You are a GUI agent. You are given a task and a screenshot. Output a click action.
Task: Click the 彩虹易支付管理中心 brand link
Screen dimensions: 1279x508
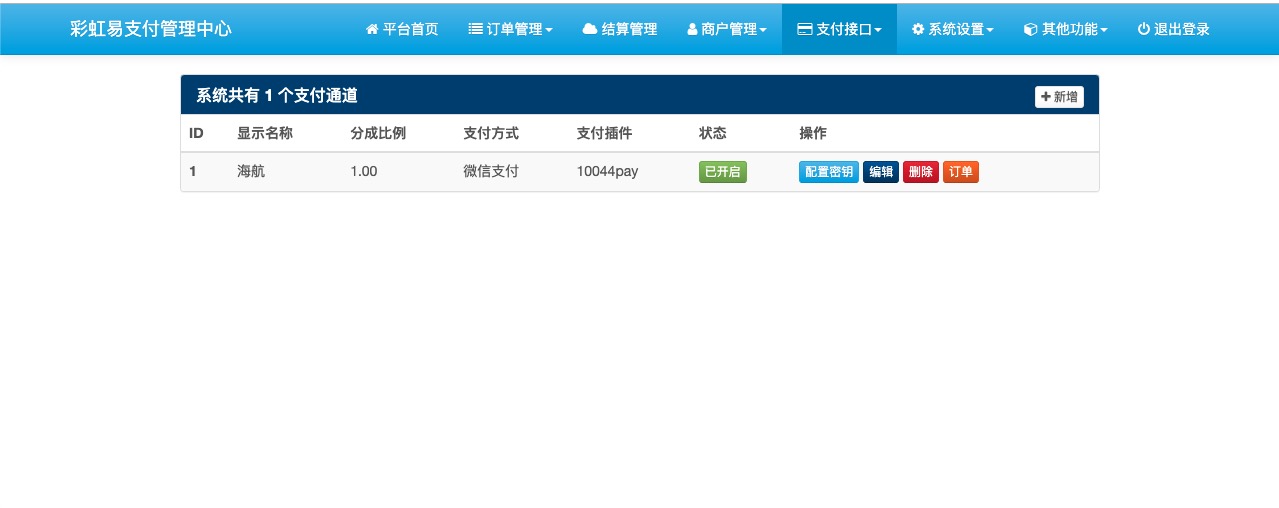[151, 29]
